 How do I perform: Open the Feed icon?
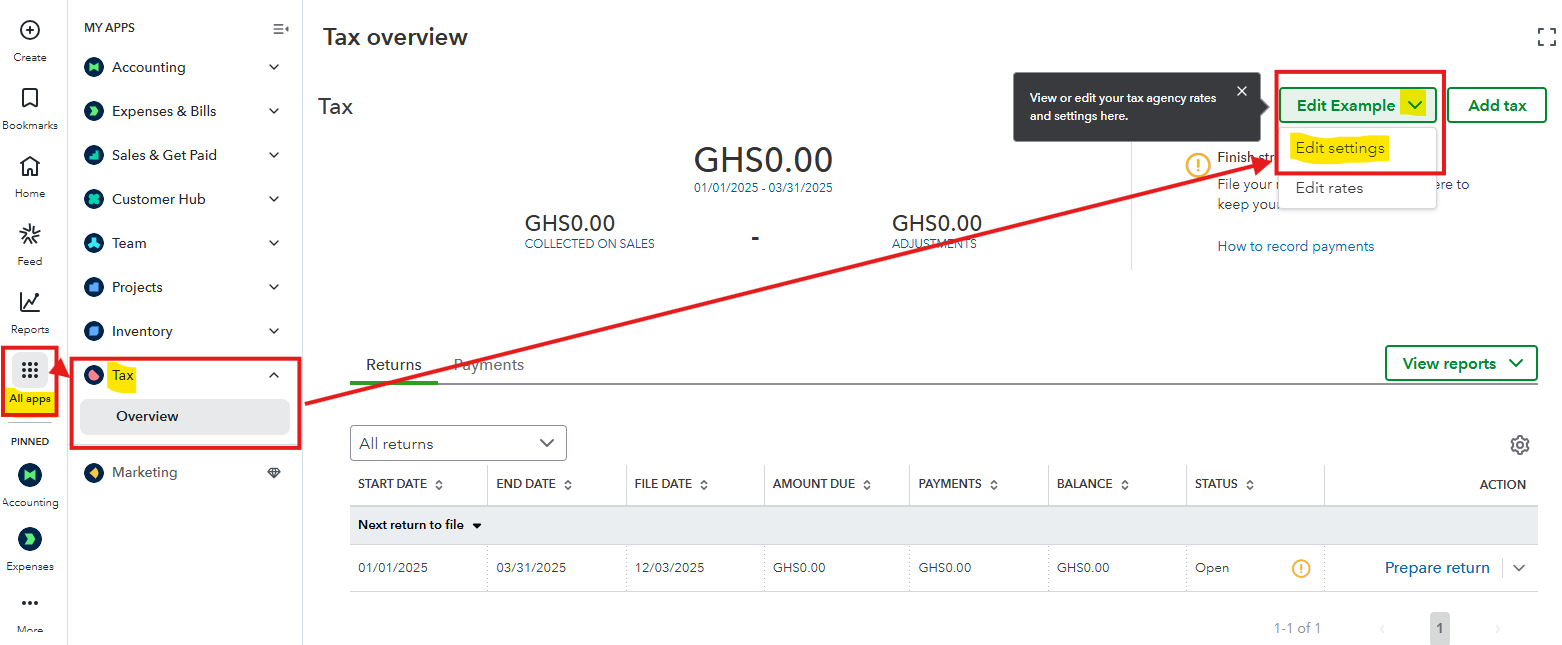coord(30,235)
